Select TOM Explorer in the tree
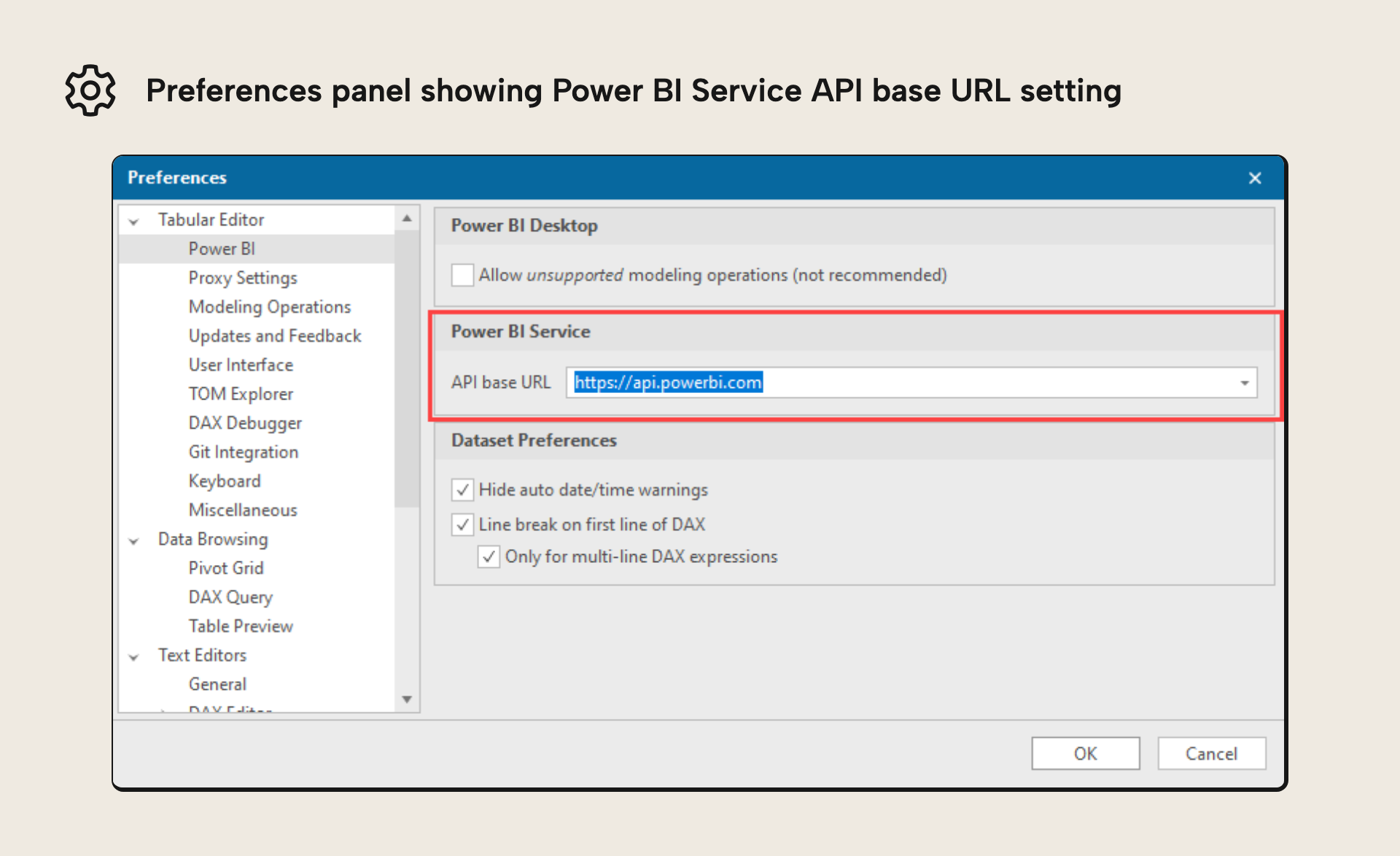Screen dimensions: 1400x856 click(x=241, y=394)
